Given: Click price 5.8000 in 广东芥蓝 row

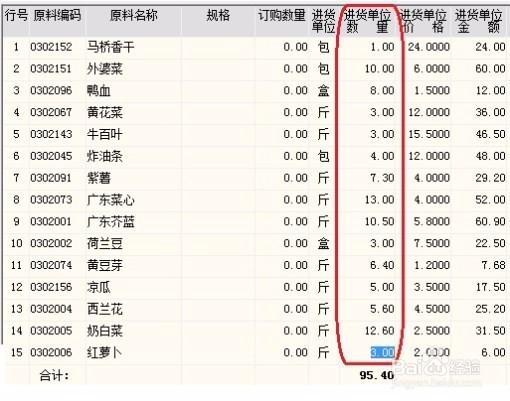Looking at the screenshot, I should pyautogui.click(x=432, y=222).
